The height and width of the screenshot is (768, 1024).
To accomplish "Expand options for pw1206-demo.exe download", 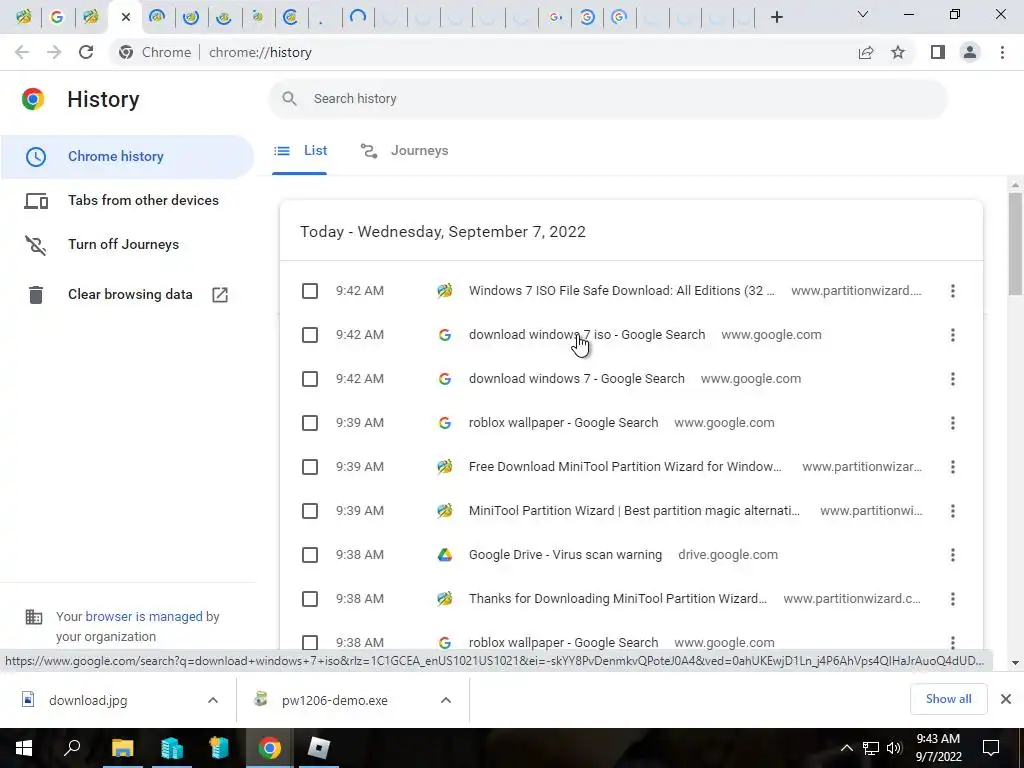I will [x=446, y=700].
